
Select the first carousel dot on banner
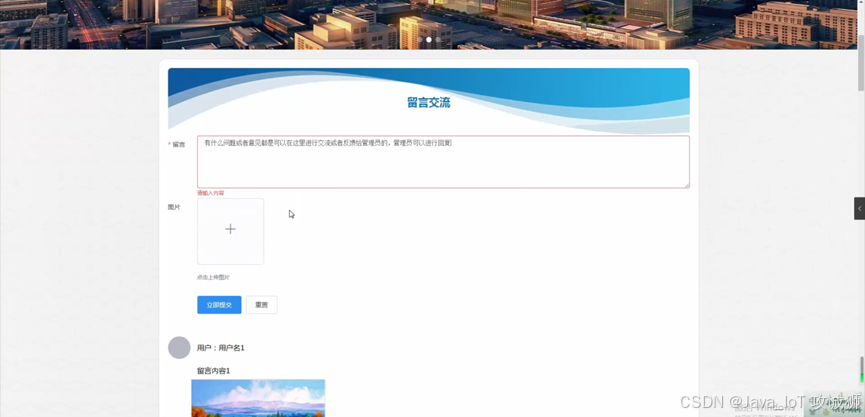(420, 40)
